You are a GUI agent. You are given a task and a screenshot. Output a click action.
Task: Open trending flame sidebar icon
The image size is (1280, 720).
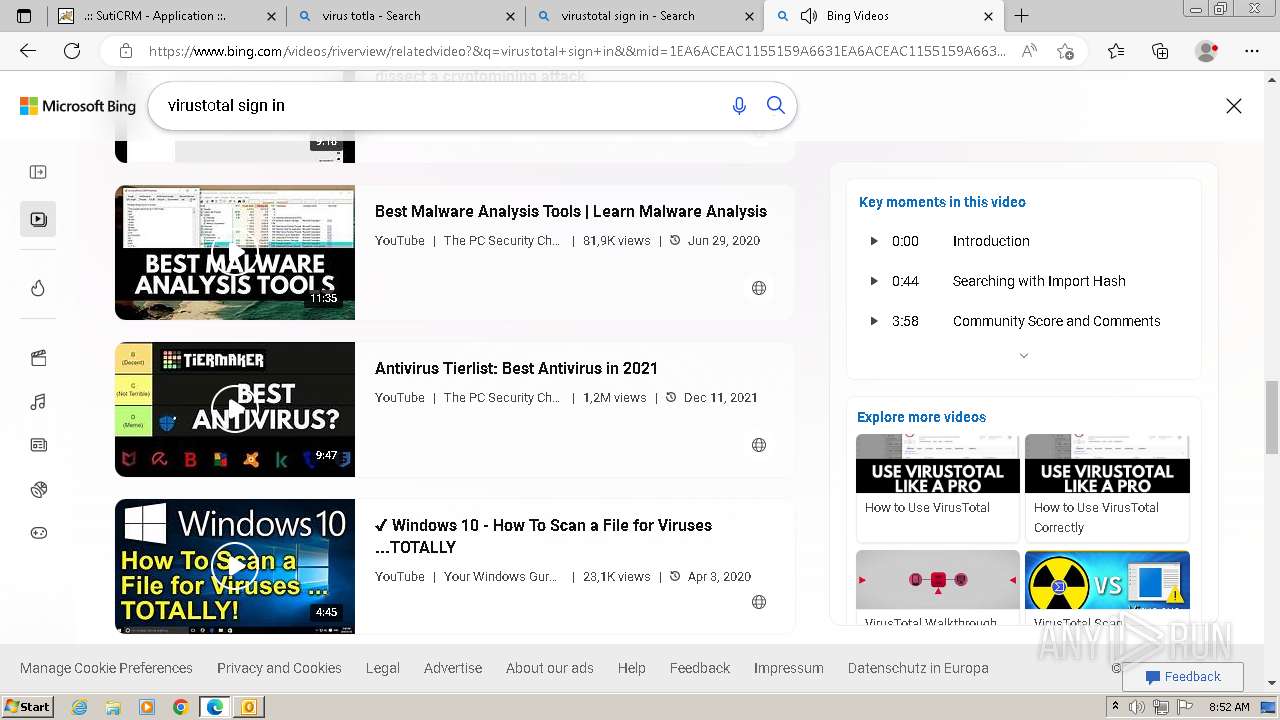point(38,288)
